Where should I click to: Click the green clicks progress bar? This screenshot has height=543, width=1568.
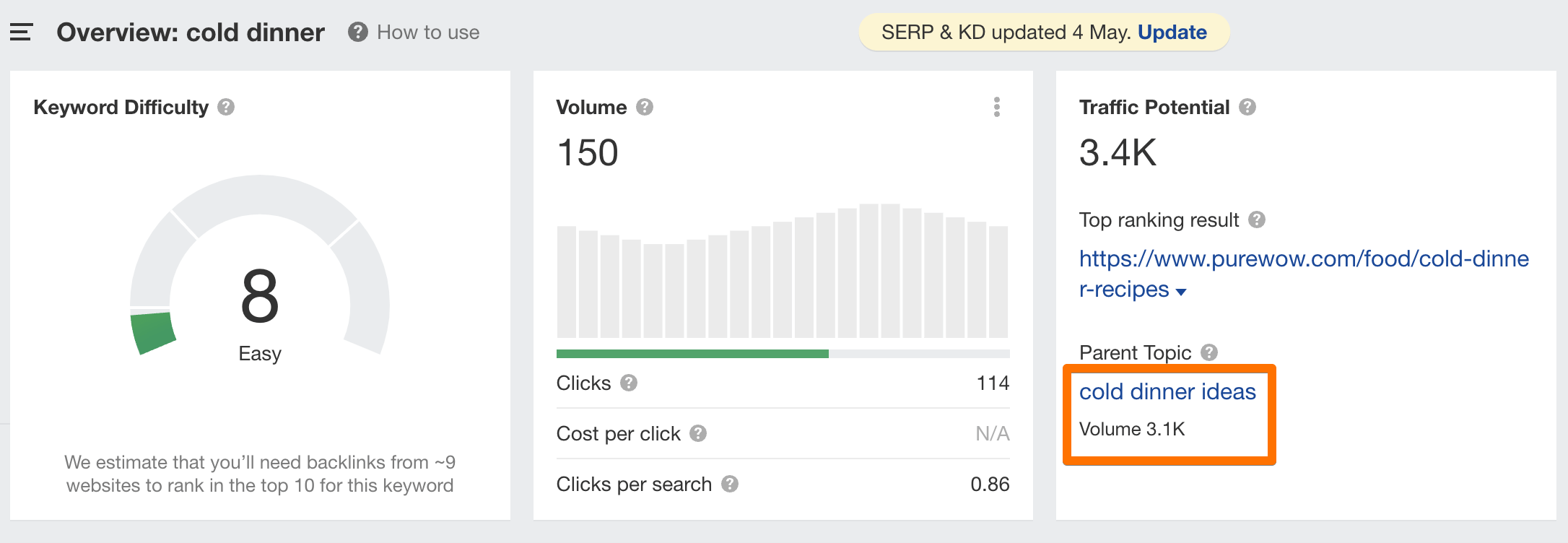coord(692,354)
